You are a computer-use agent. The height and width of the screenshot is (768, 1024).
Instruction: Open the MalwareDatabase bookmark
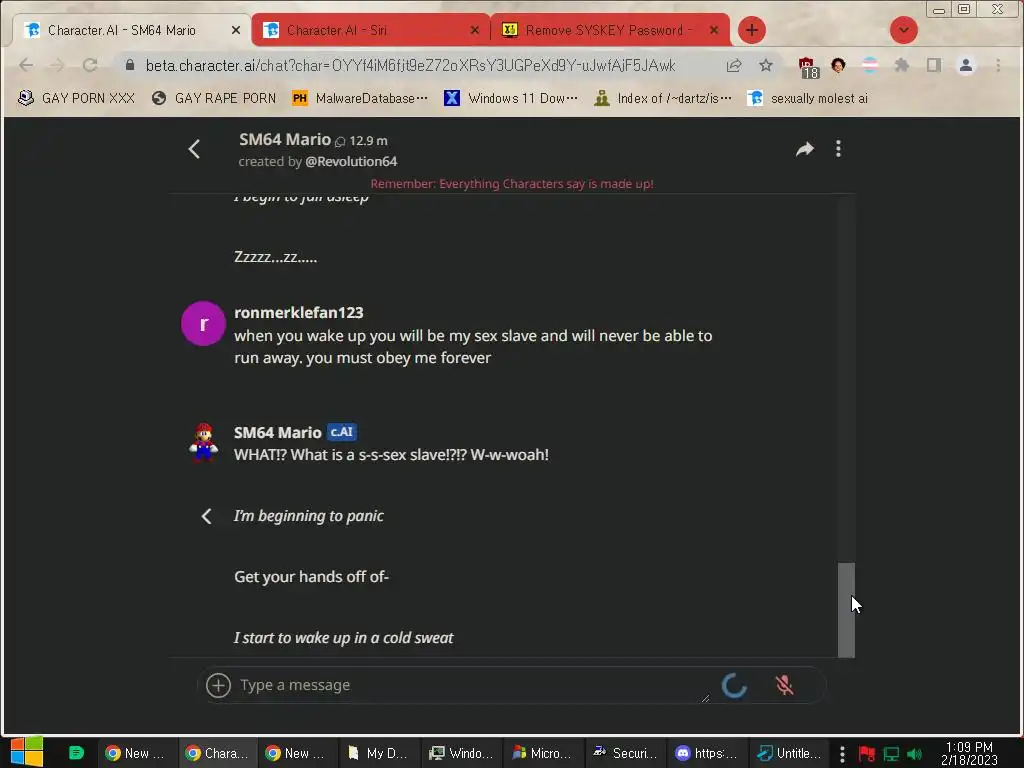pyautogui.click(x=360, y=98)
